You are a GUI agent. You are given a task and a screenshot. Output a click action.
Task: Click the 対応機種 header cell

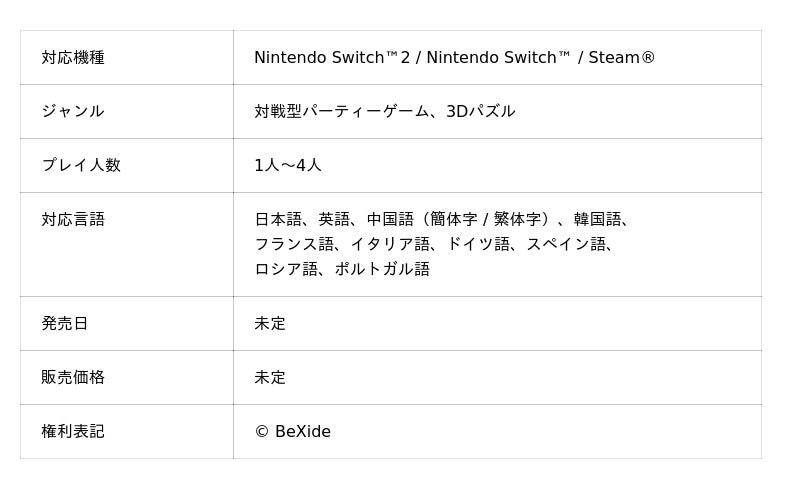pyautogui.click(x=73, y=58)
